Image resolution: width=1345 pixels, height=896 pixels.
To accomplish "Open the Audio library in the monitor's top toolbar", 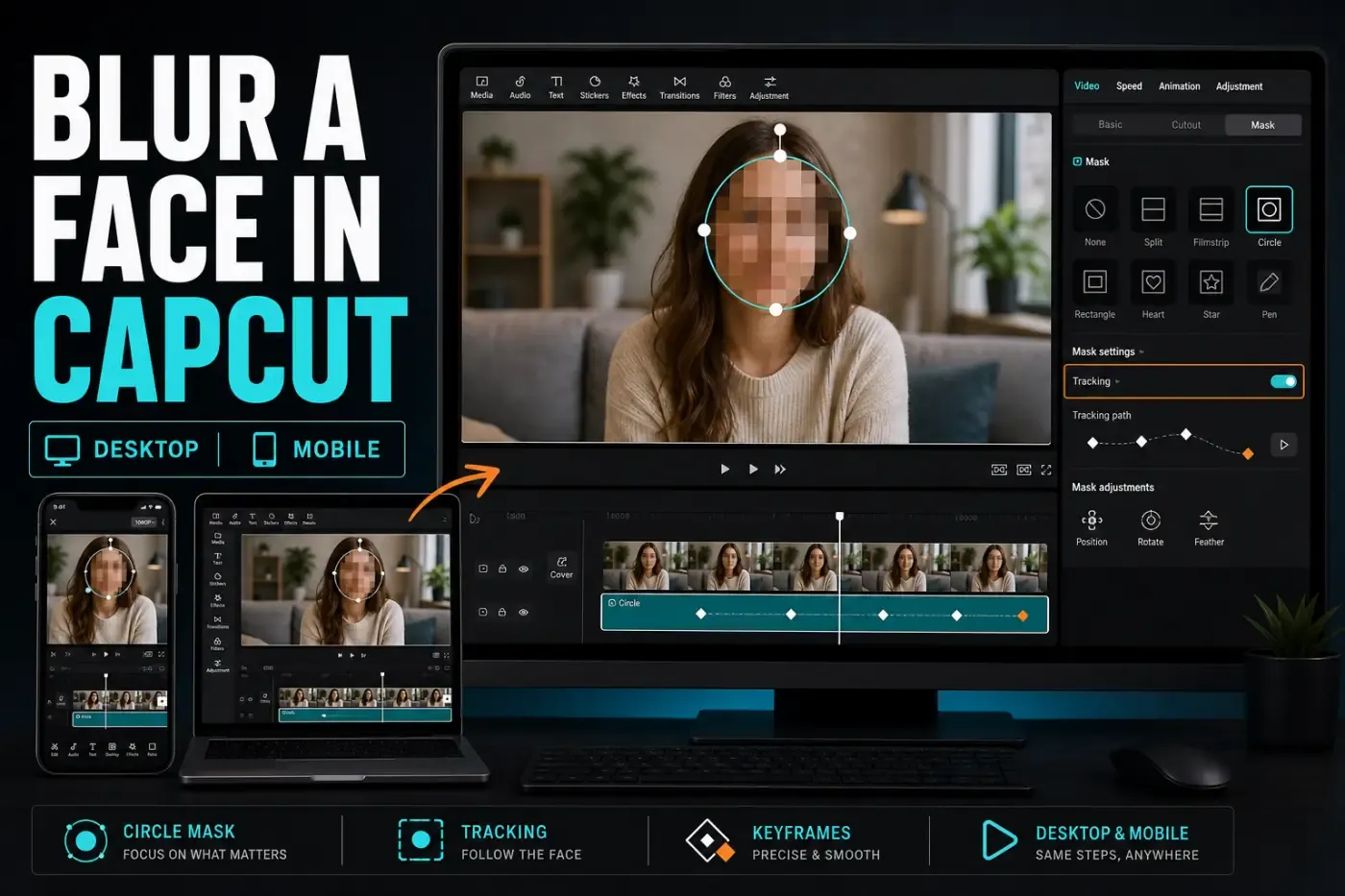I will (x=520, y=86).
